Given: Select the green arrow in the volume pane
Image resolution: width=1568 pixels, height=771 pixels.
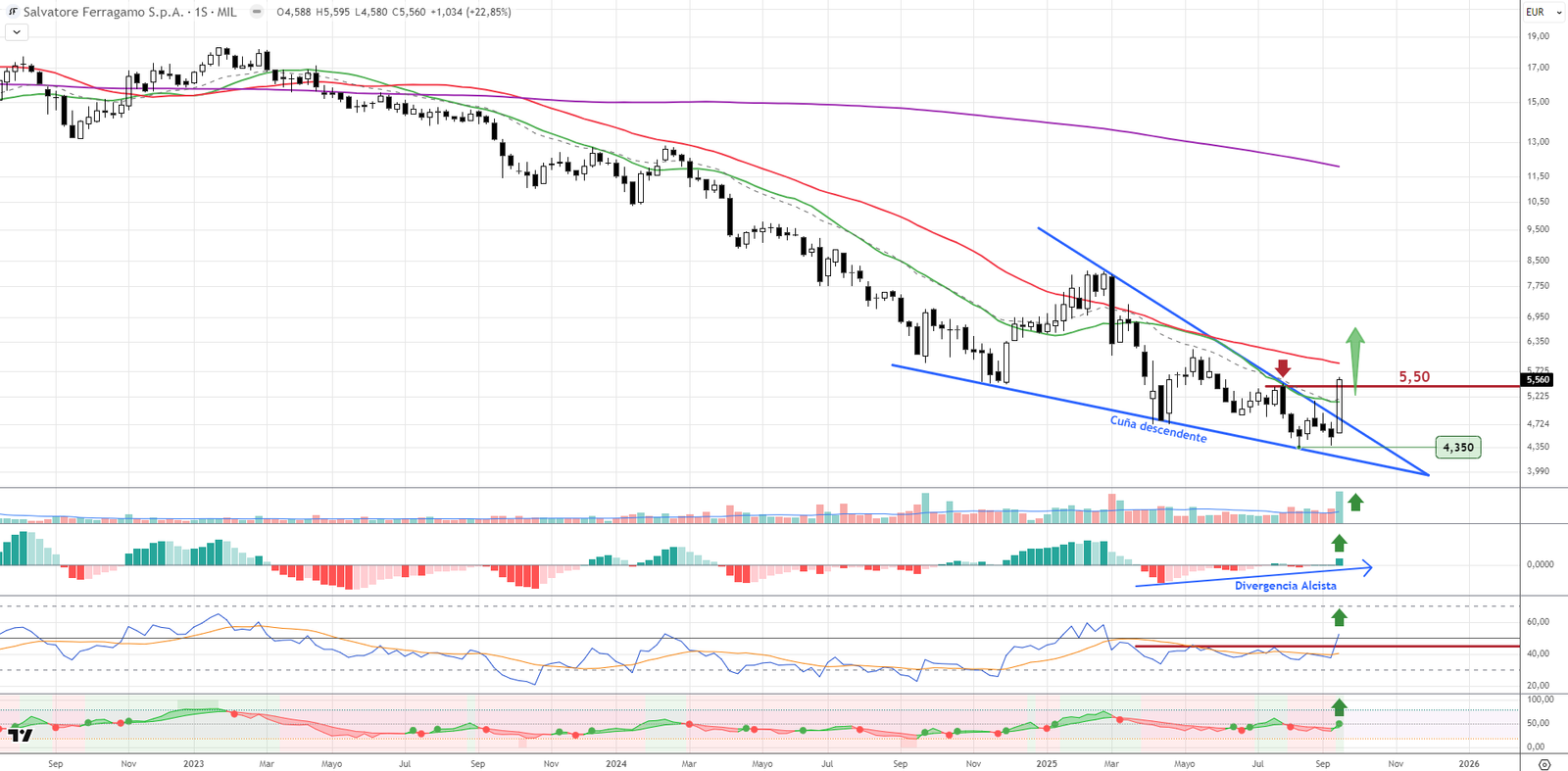Looking at the screenshot, I should pyautogui.click(x=1355, y=503).
